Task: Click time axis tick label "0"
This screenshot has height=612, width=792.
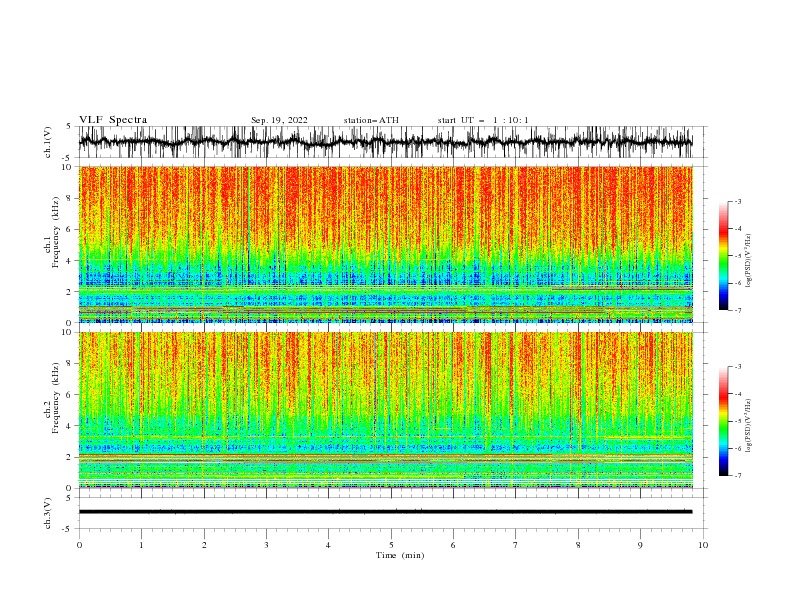Action: click(79, 545)
